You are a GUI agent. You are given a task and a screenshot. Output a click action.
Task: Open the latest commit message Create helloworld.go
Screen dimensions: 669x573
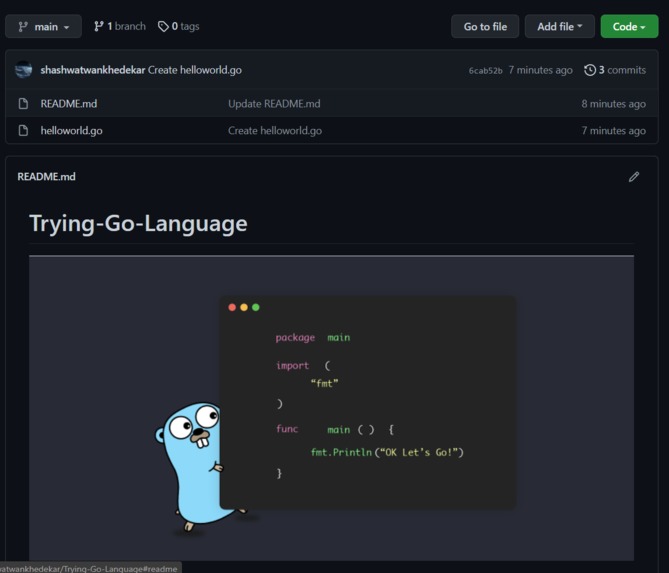[x=195, y=70]
